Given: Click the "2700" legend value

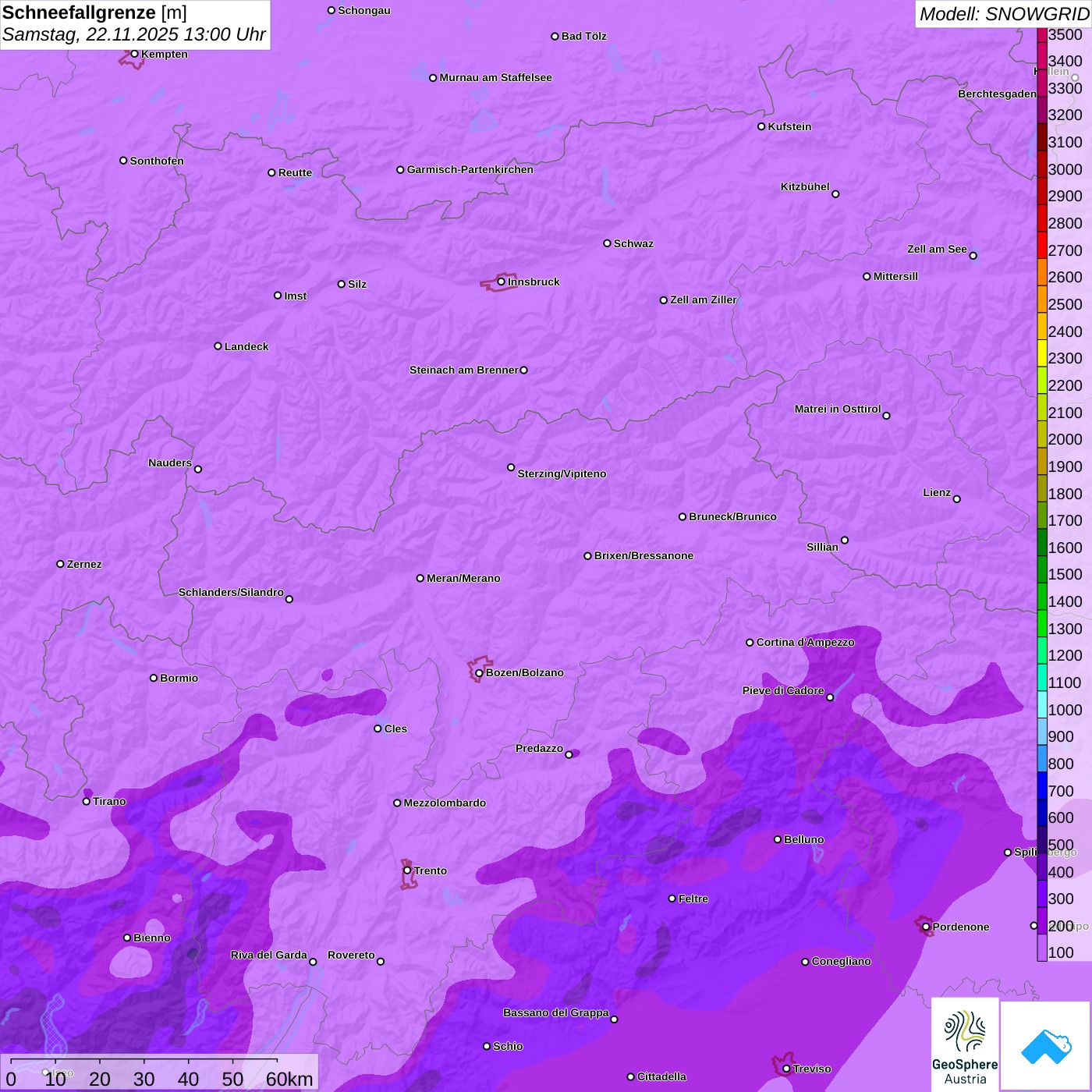Looking at the screenshot, I should (1065, 250).
